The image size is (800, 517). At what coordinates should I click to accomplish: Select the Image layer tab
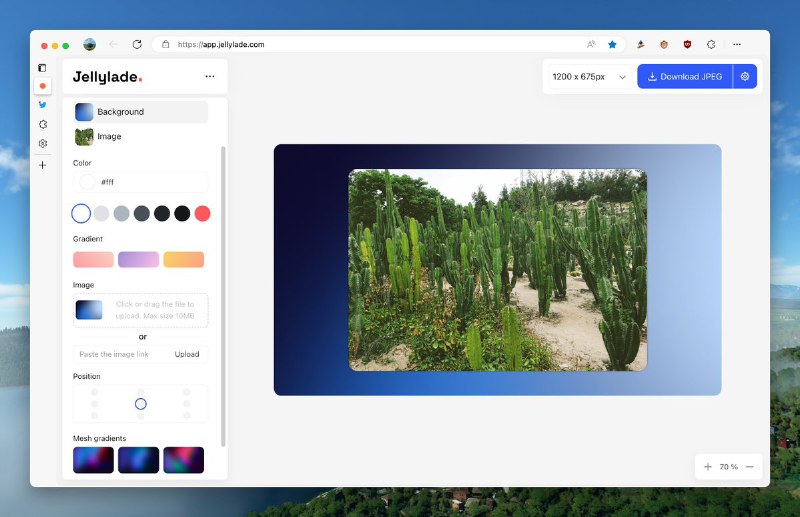click(109, 136)
